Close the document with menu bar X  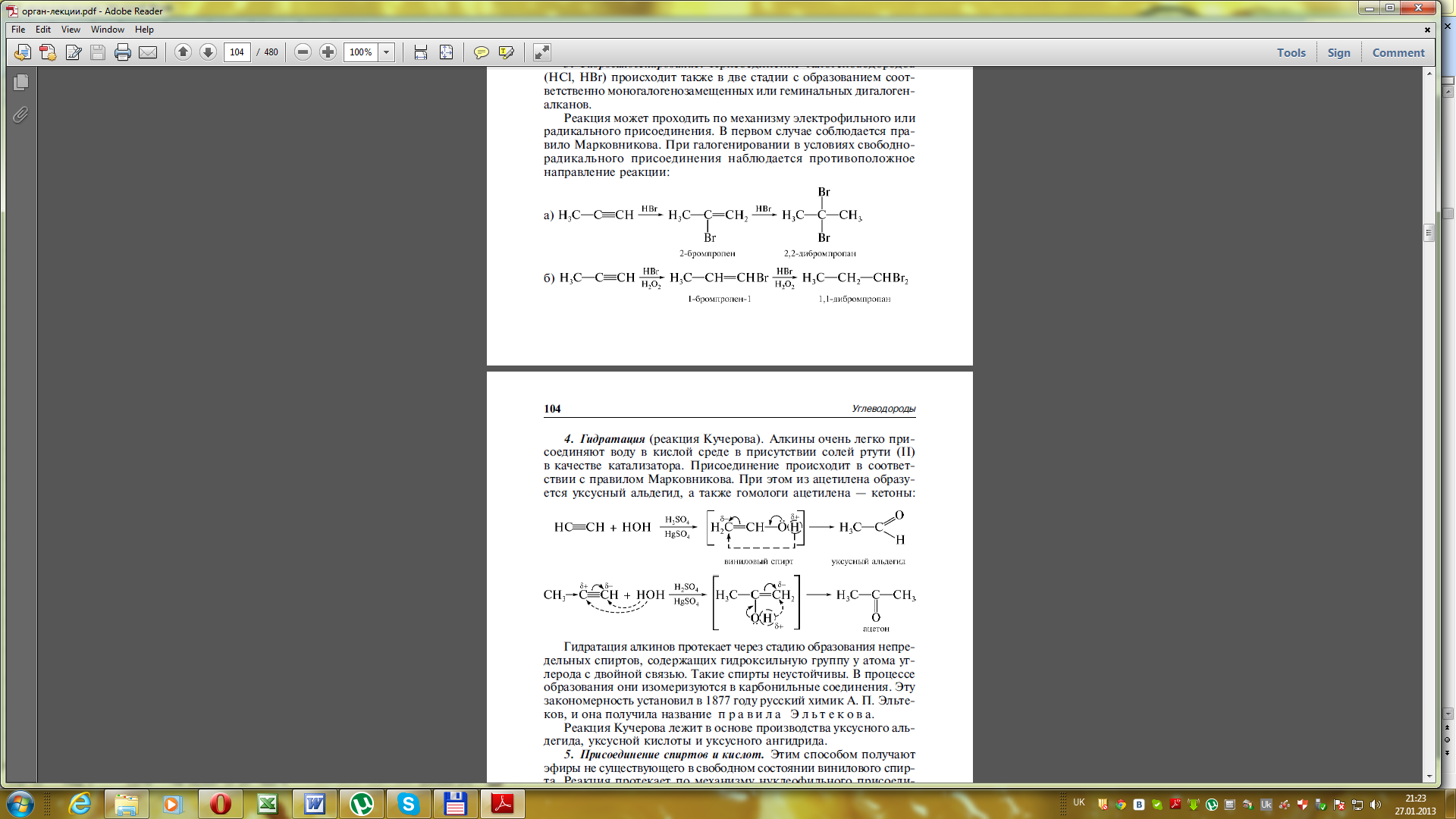click(x=1427, y=30)
